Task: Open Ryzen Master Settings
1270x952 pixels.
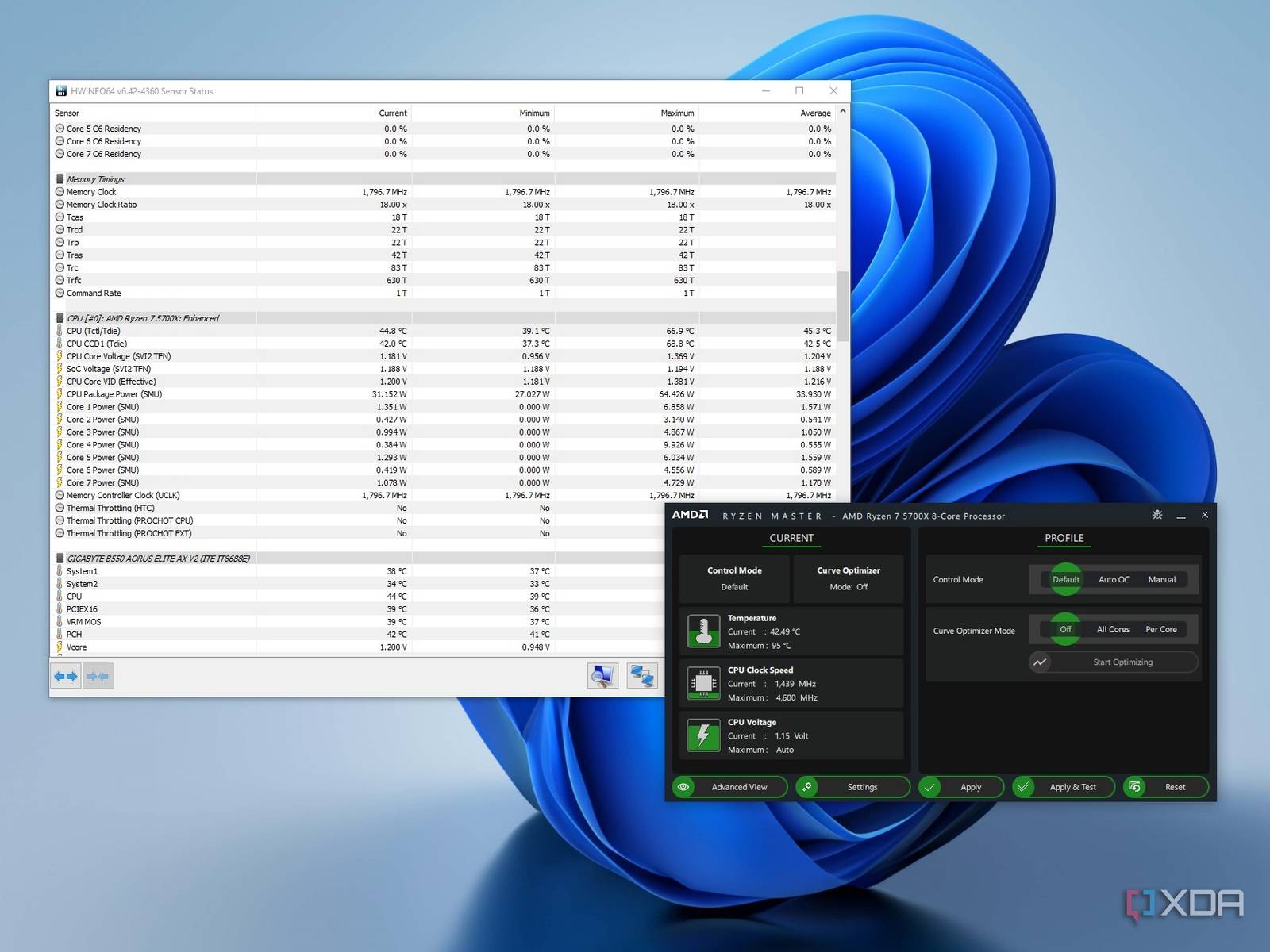Action: tap(853, 787)
